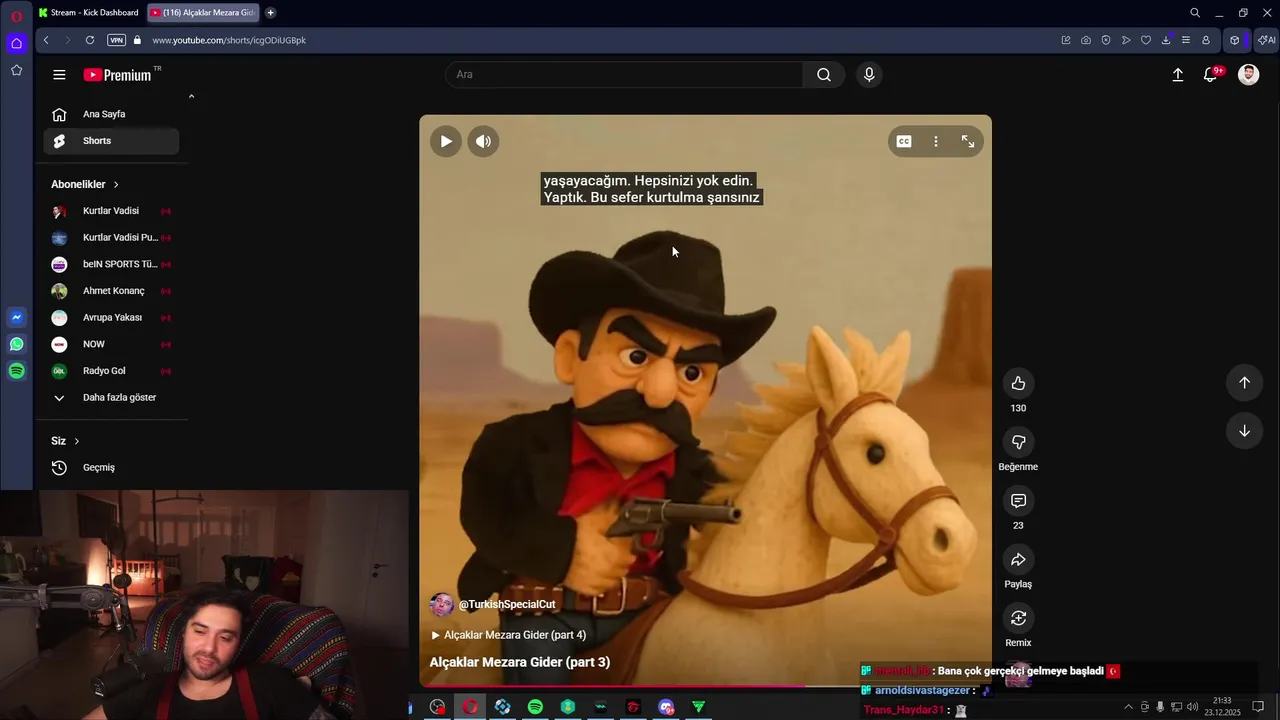1280x720 pixels.
Task: Open the YouTube upload/create icon
Action: [1178, 75]
